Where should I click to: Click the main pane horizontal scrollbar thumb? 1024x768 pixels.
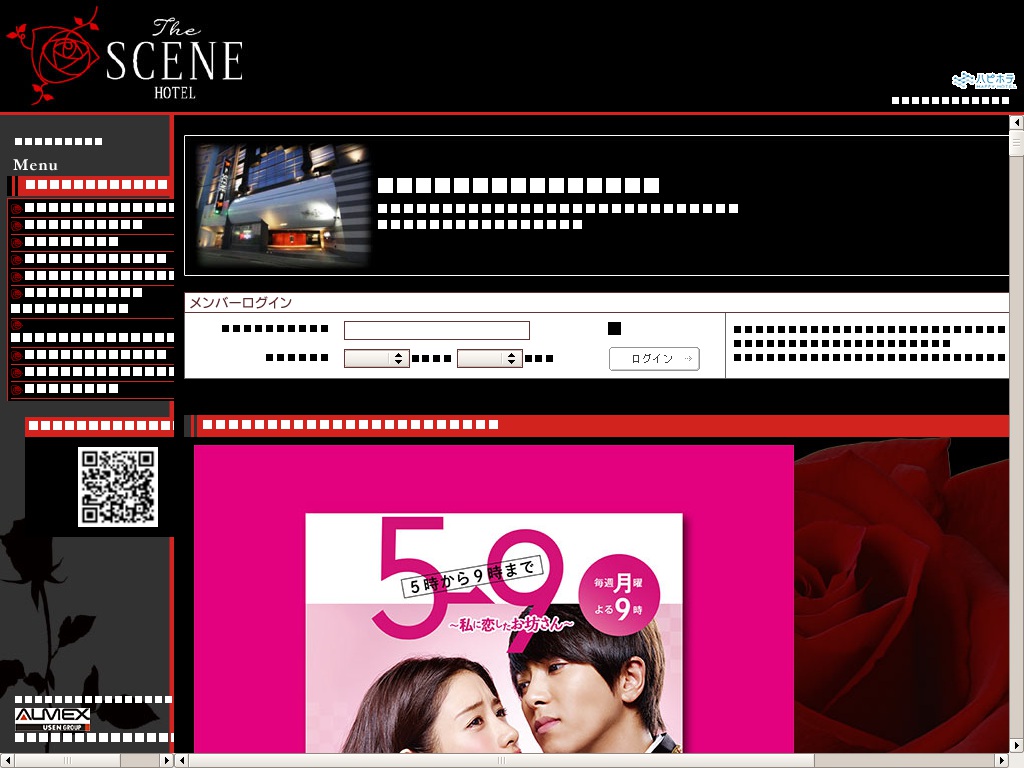(x=502, y=760)
